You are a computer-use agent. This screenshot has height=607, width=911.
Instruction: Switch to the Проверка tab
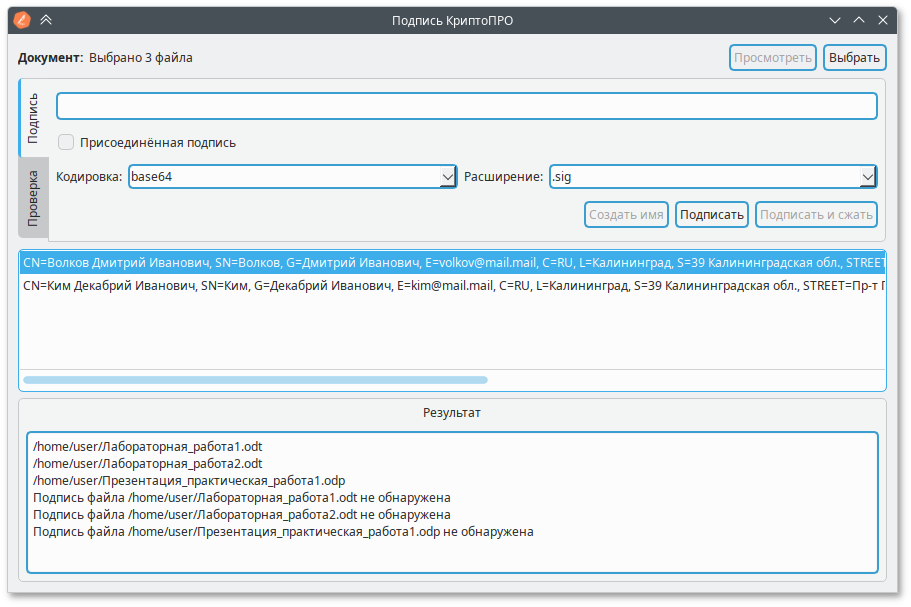pyautogui.click(x=33, y=196)
